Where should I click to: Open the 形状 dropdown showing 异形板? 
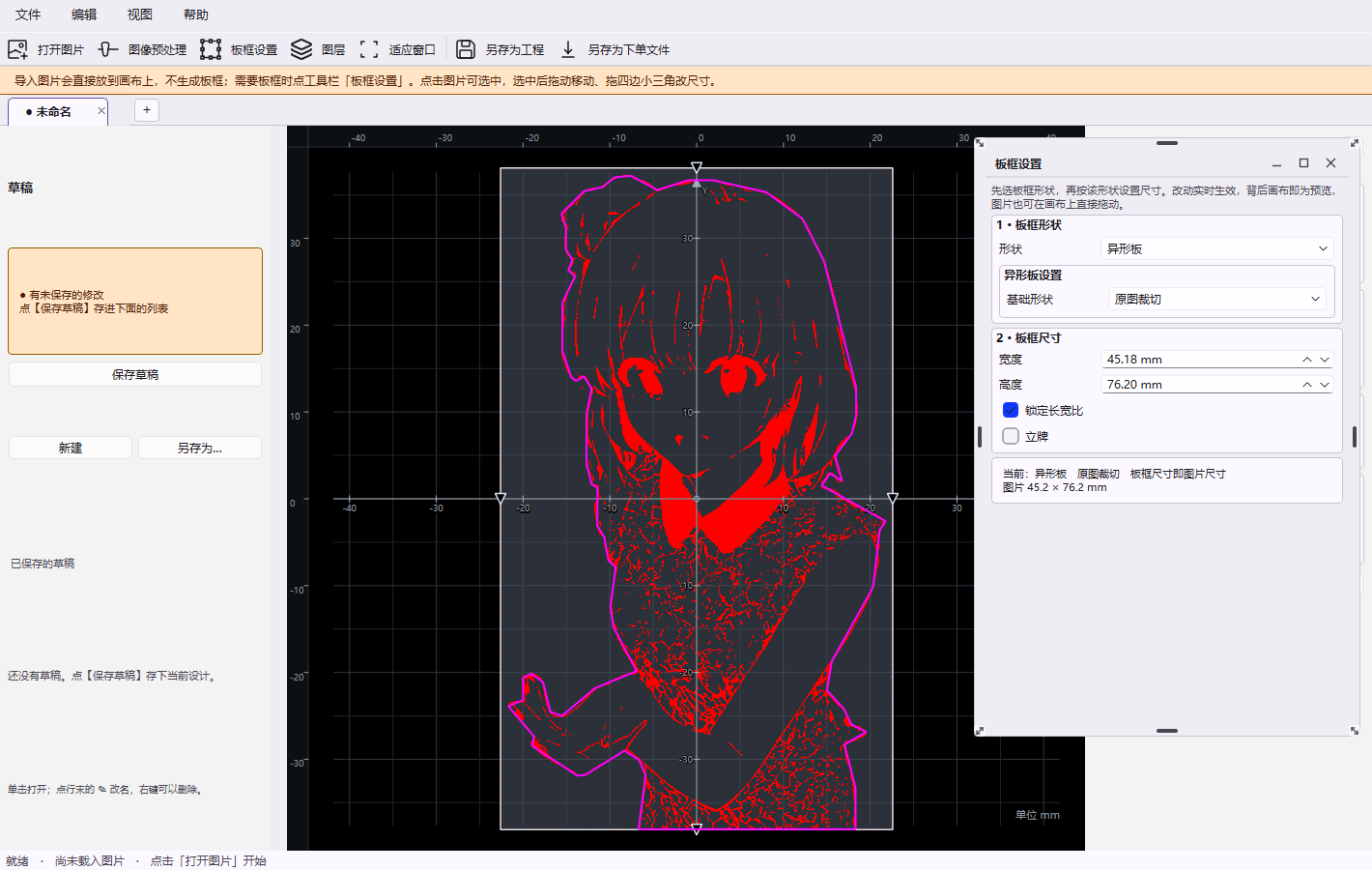click(x=1217, y=248)
